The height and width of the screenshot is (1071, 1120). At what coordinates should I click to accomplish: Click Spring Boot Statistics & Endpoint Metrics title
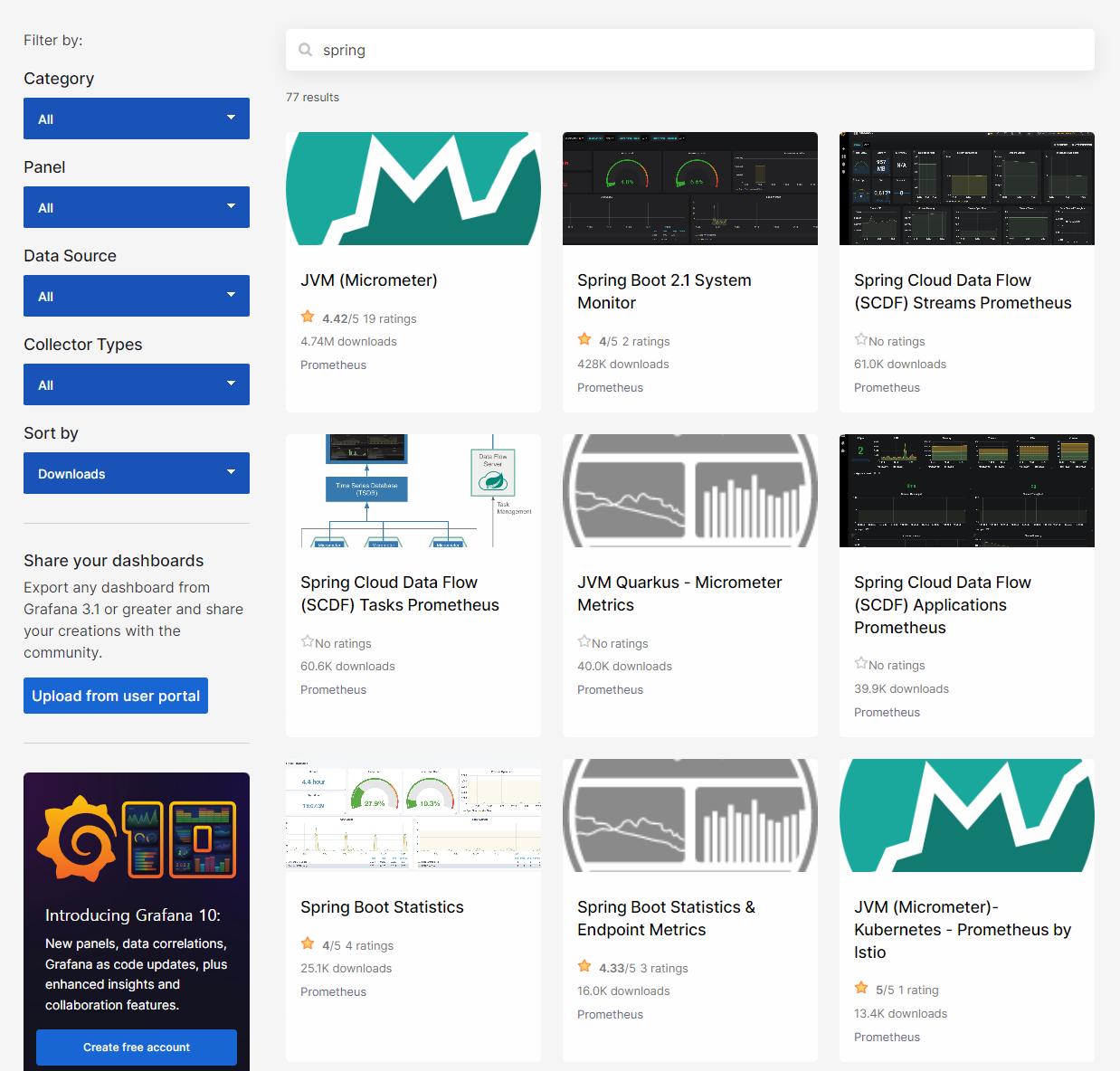click(x=666, y=918)
